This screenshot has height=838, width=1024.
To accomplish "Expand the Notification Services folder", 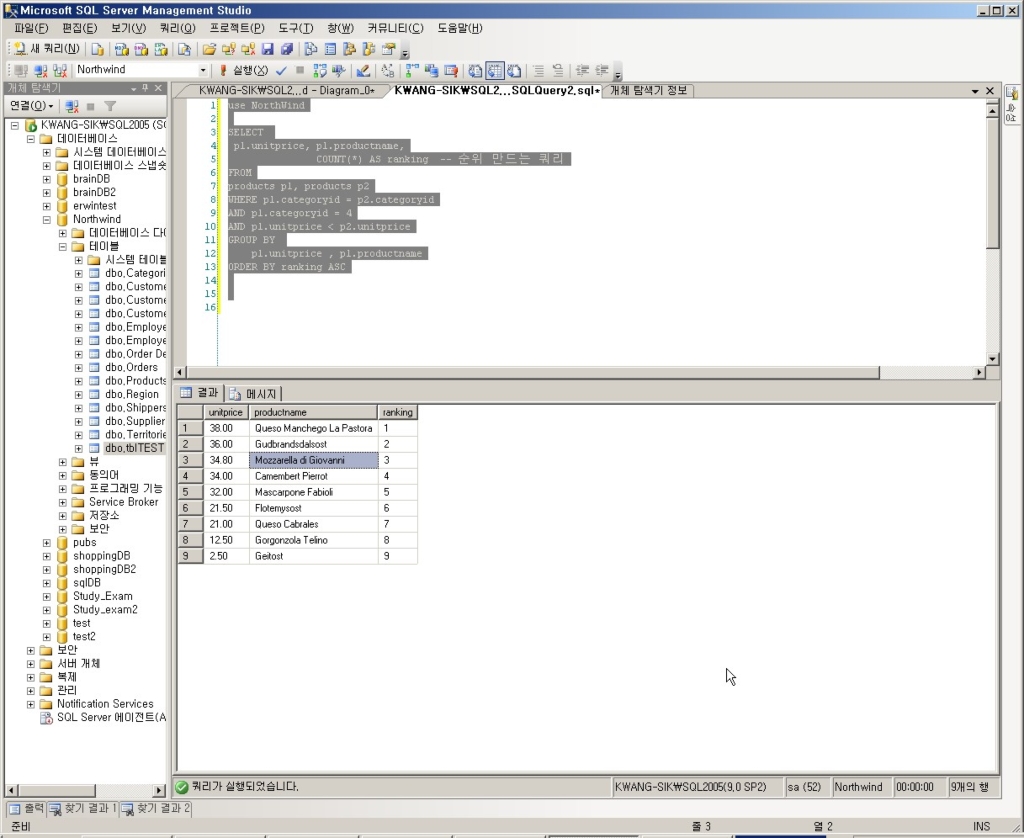I will (31, 704).
